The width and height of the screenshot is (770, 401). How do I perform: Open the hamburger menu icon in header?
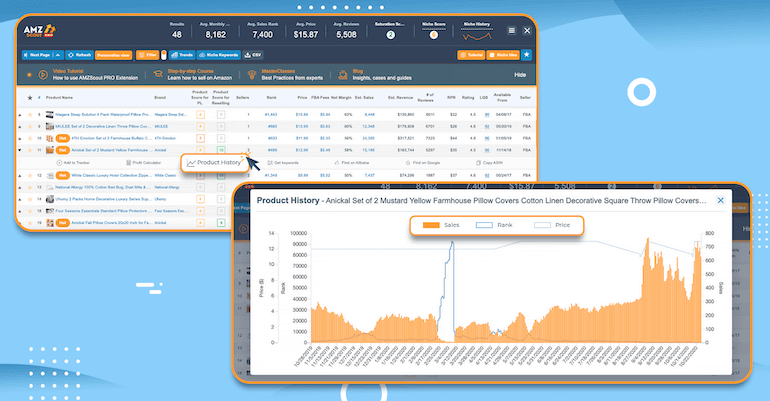point(511,30)
